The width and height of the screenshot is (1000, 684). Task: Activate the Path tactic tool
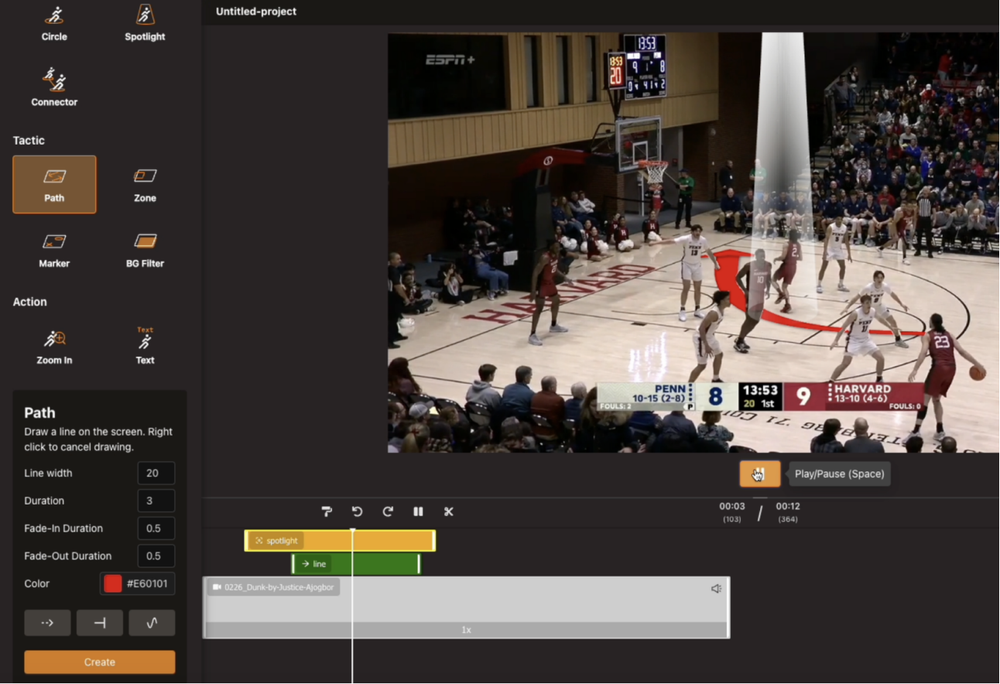point(54,184)
